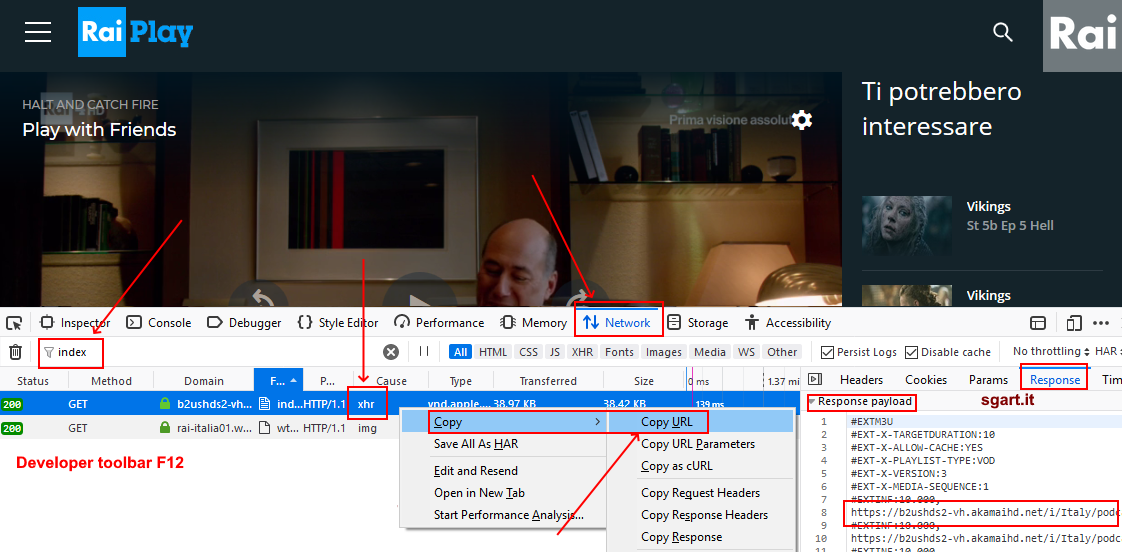Click the index filter input field
Viewport: 1122px width, 552px height.
click(72, 352)
